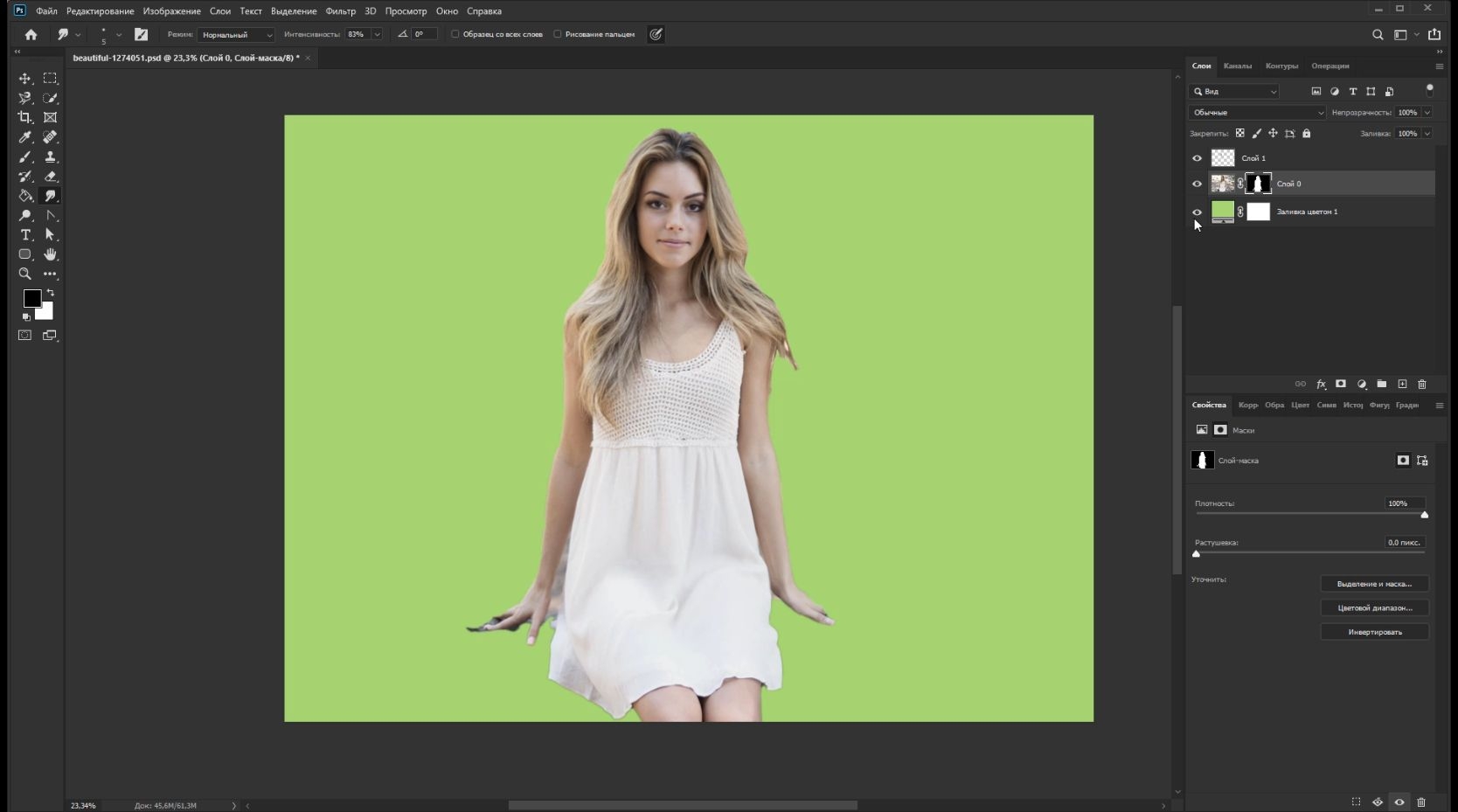The image size is (1458, 812).
Task: Hide the Слой 1 layer
Action: (x=1197, y=158)
